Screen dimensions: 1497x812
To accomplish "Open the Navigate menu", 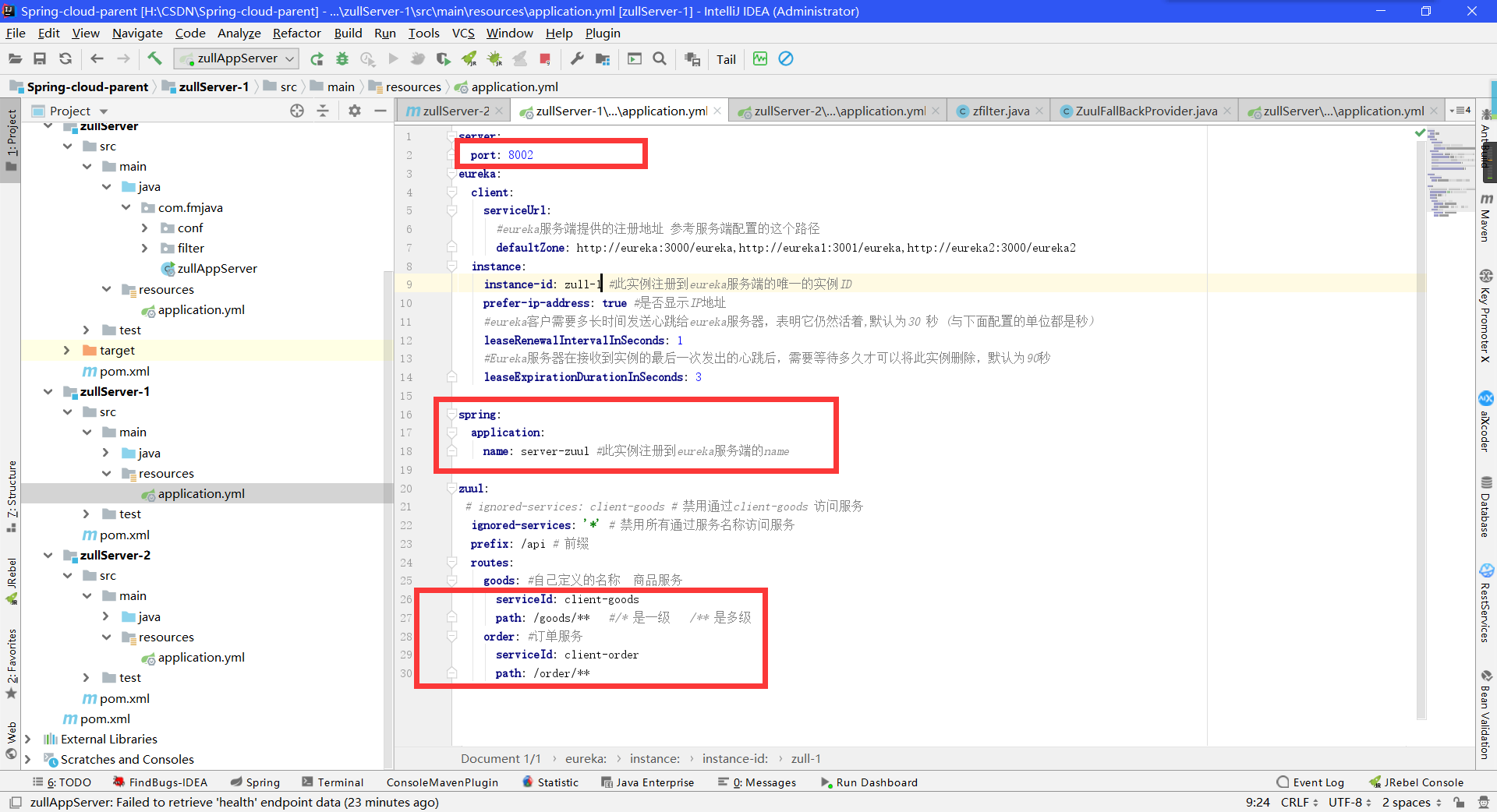I will (137, 33).
